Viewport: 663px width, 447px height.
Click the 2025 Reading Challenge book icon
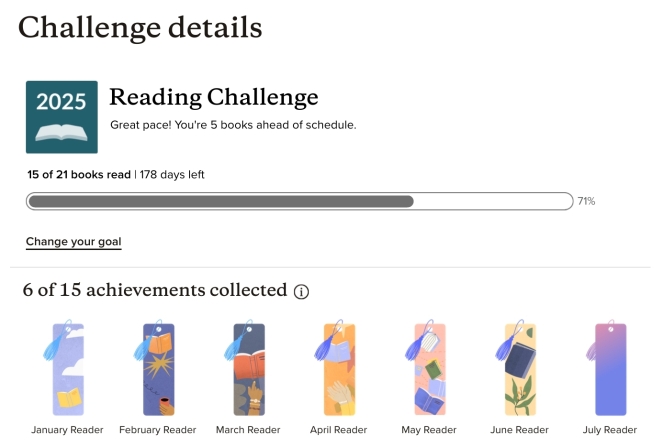61,117
